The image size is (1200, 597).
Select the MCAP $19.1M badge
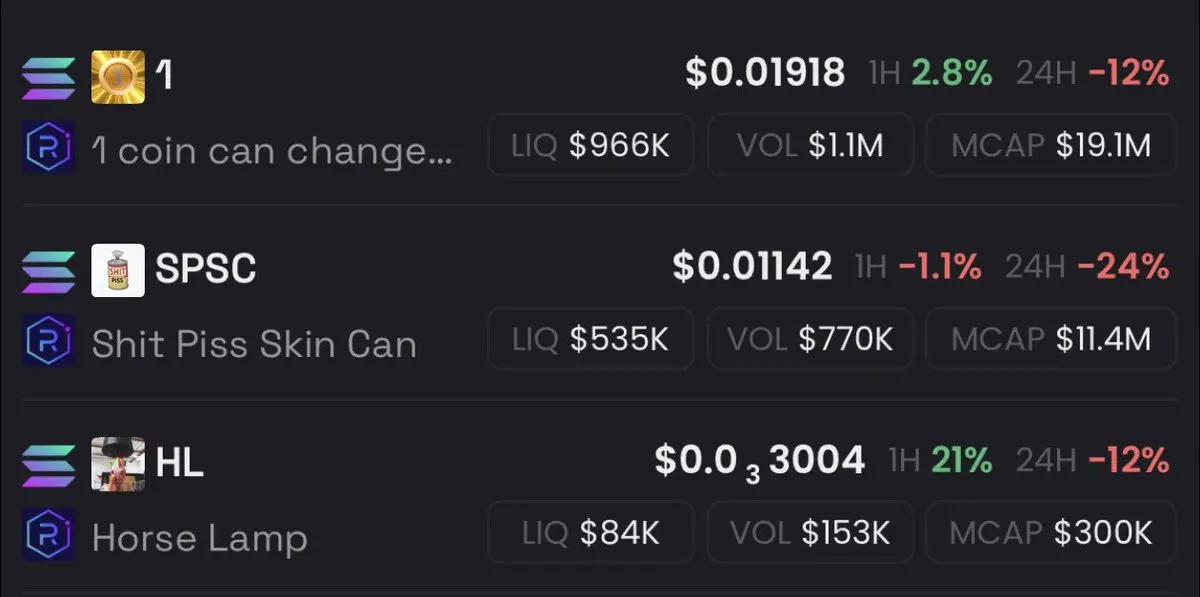(x=1050, y=146)
